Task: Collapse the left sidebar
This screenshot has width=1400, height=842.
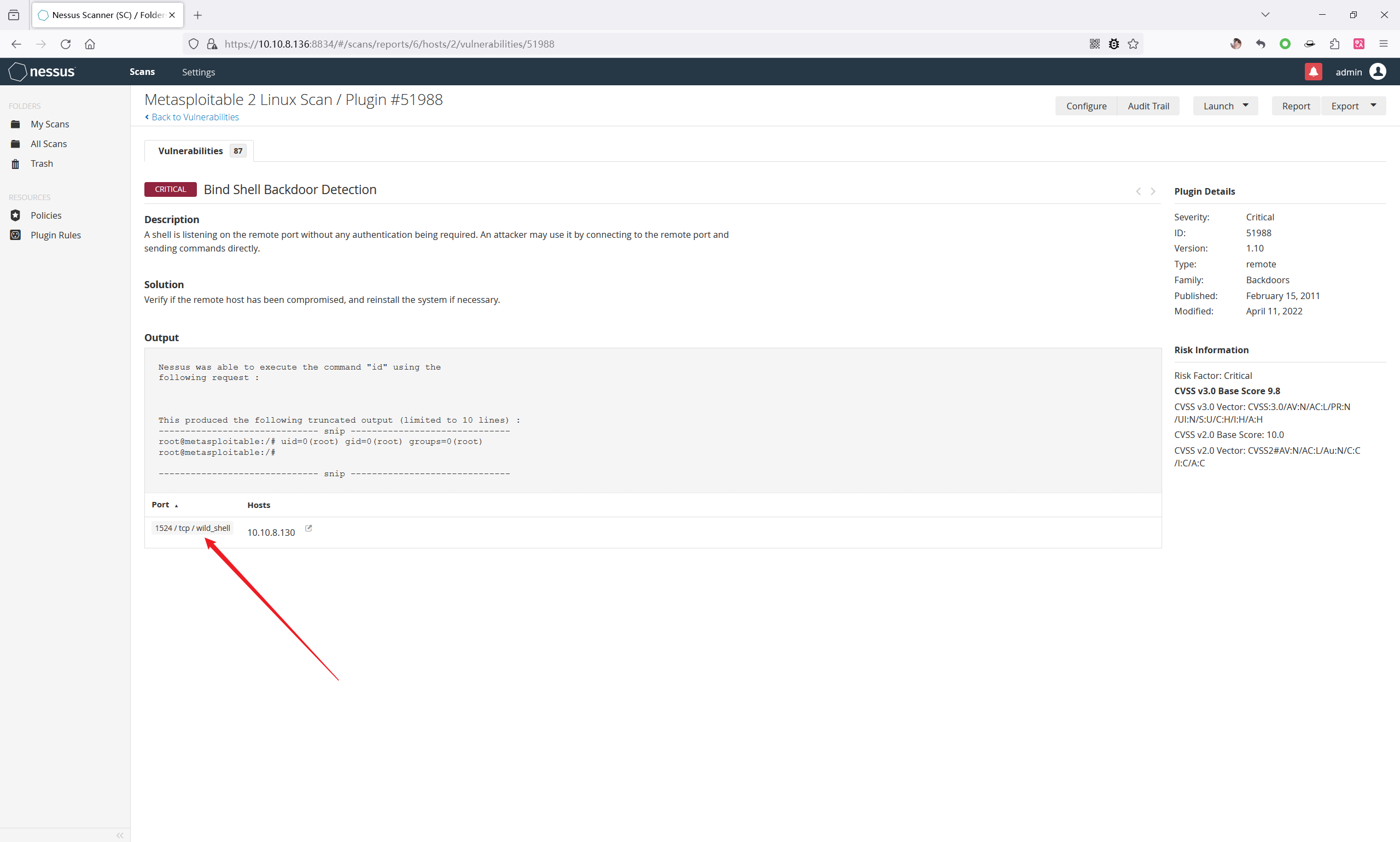Action: [x=120, y=835]
